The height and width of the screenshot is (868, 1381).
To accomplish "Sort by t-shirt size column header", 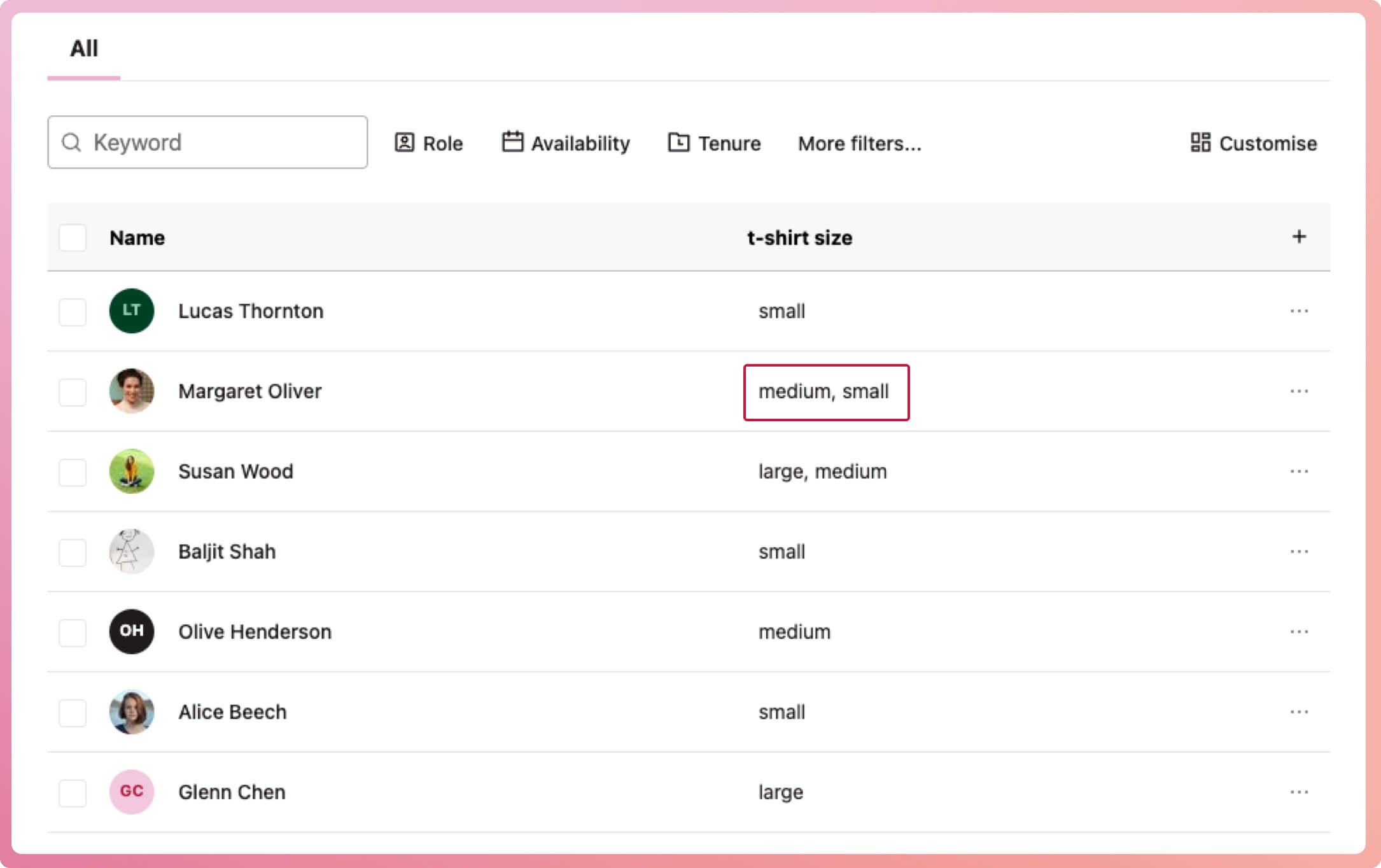I will 799,237.
